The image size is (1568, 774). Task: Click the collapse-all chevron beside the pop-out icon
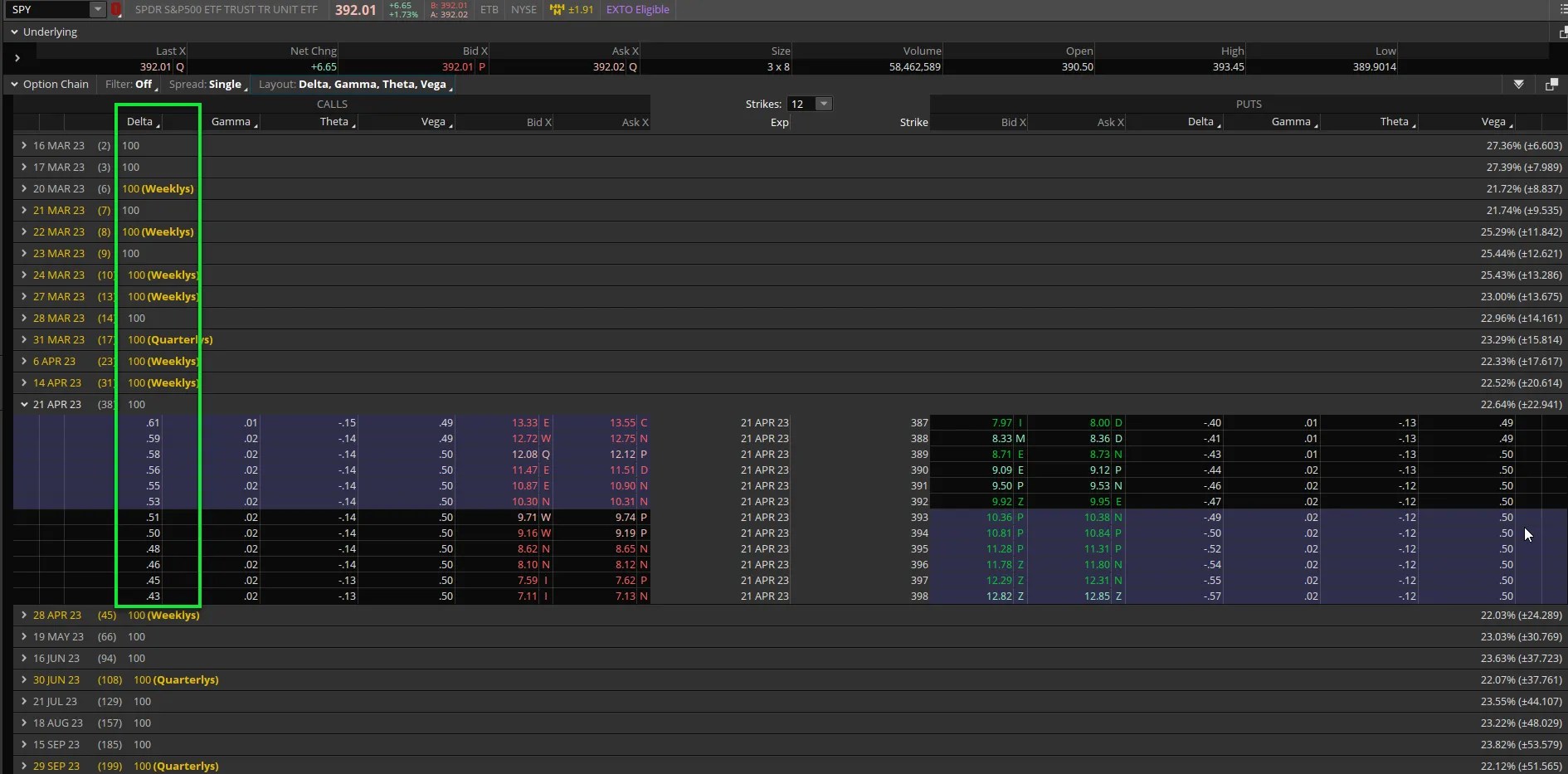pos(1520,85)
